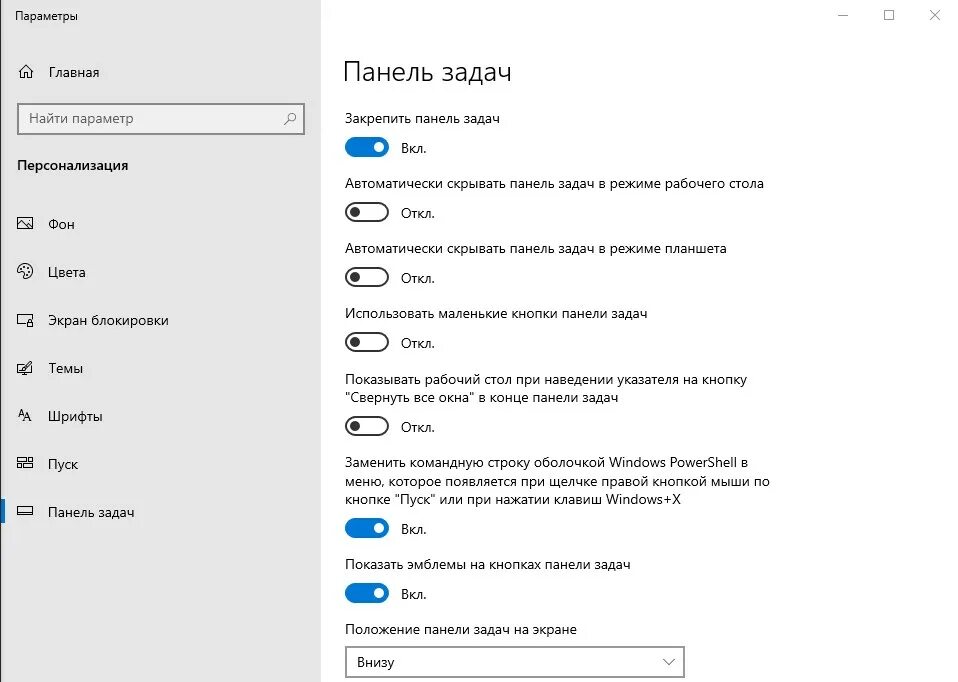Turn off эмблемы на кнопках toggle
Viewport: 958px width, 682px height.
point(367,593)
